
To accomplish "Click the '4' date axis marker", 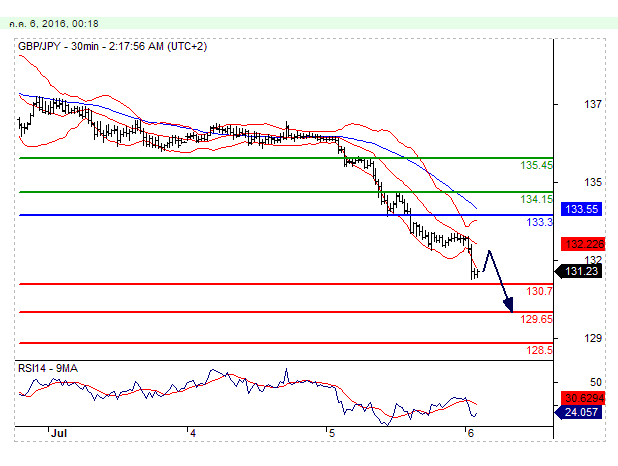I will [x=193, y=433].
